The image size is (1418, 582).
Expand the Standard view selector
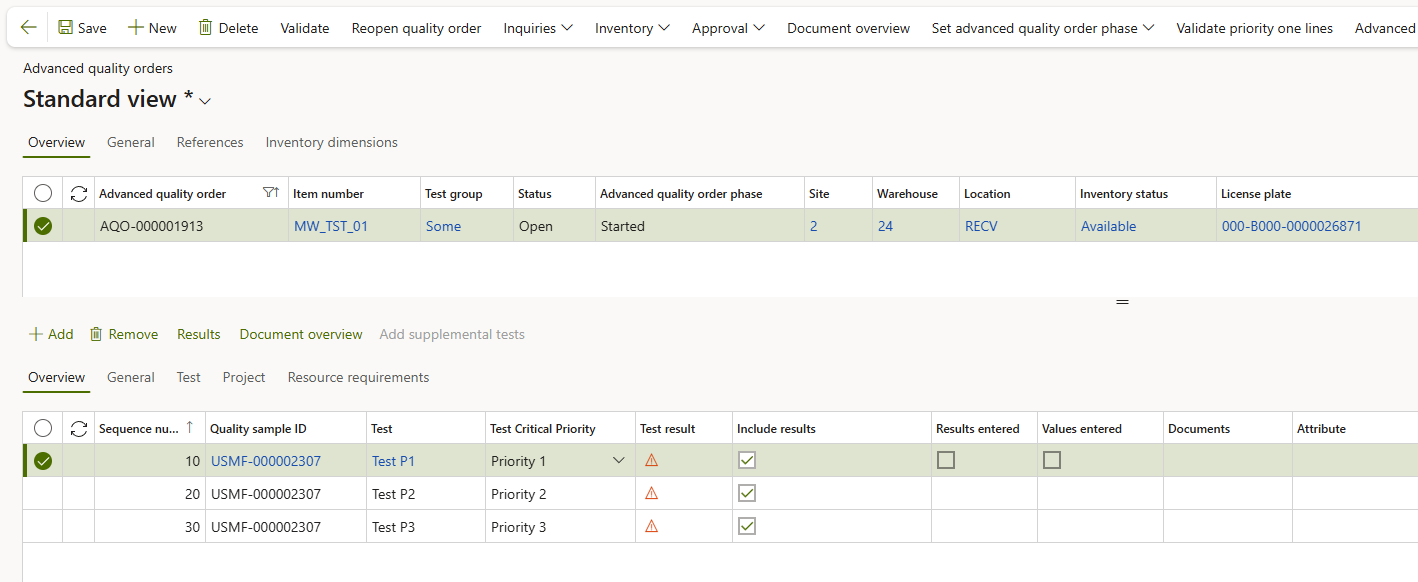tap(206, 101)
